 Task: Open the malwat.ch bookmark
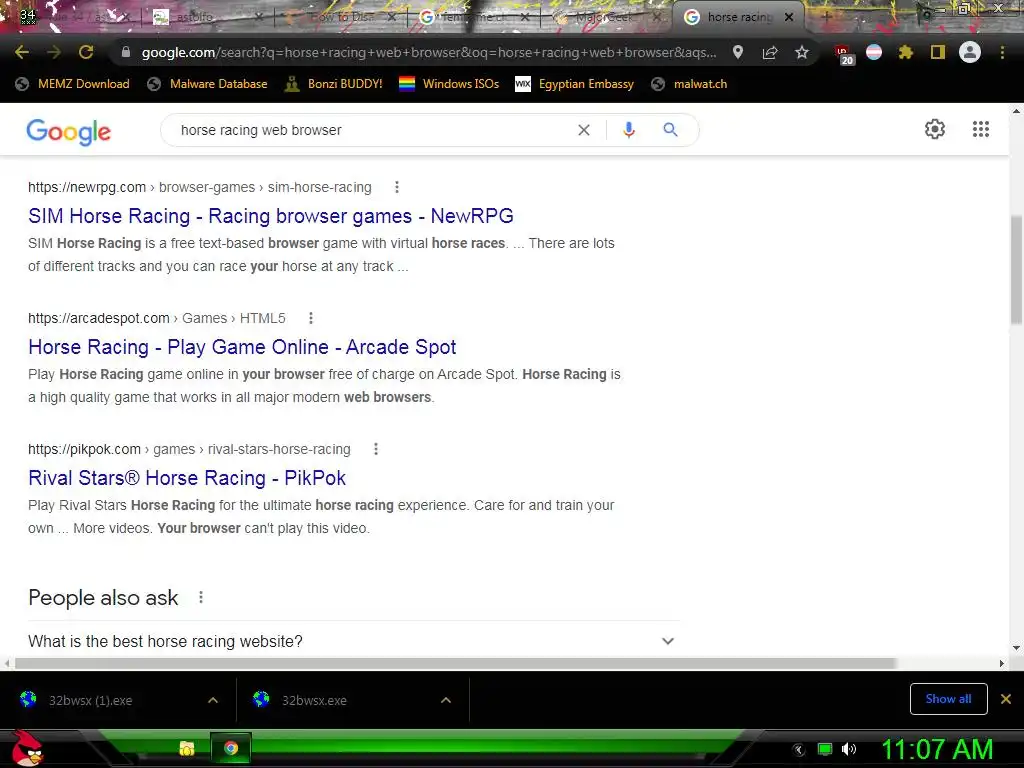[x=689, y=84]
